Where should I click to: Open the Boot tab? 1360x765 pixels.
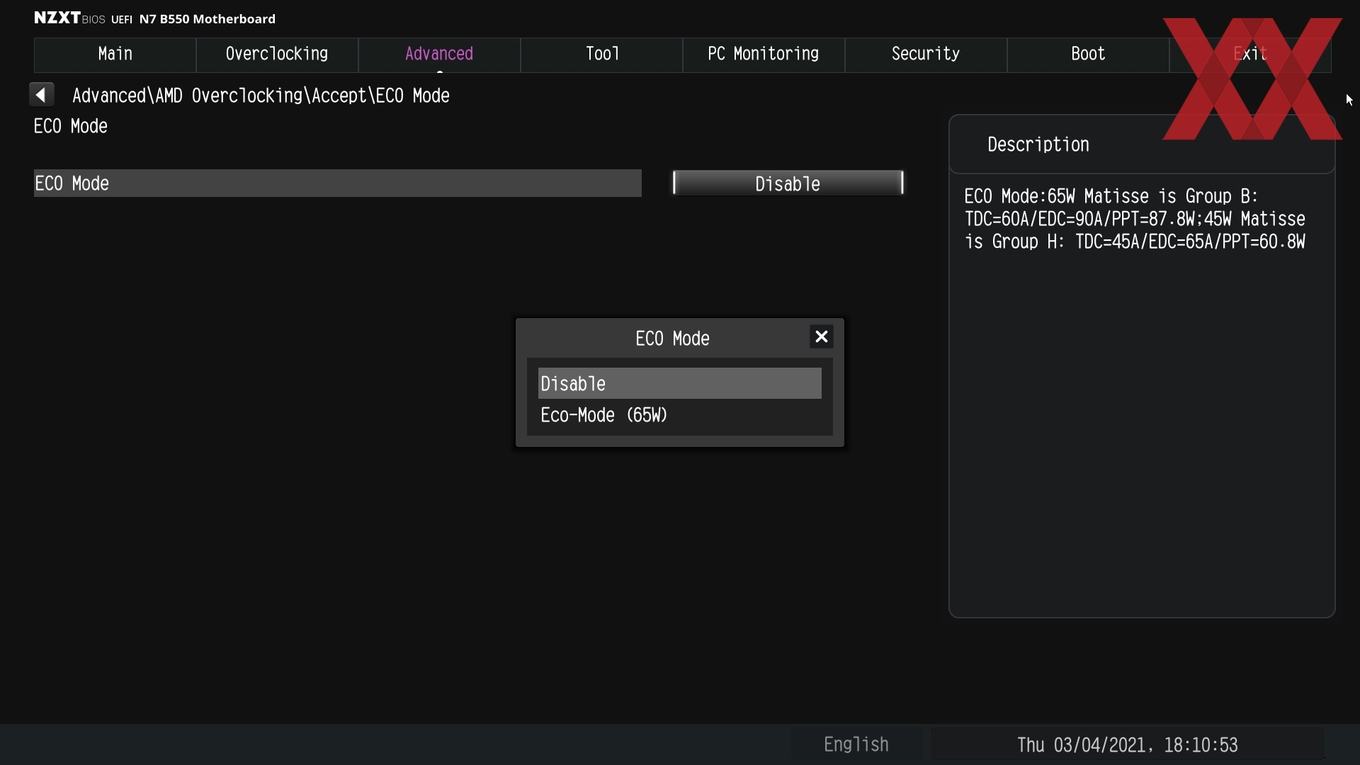1088,54
